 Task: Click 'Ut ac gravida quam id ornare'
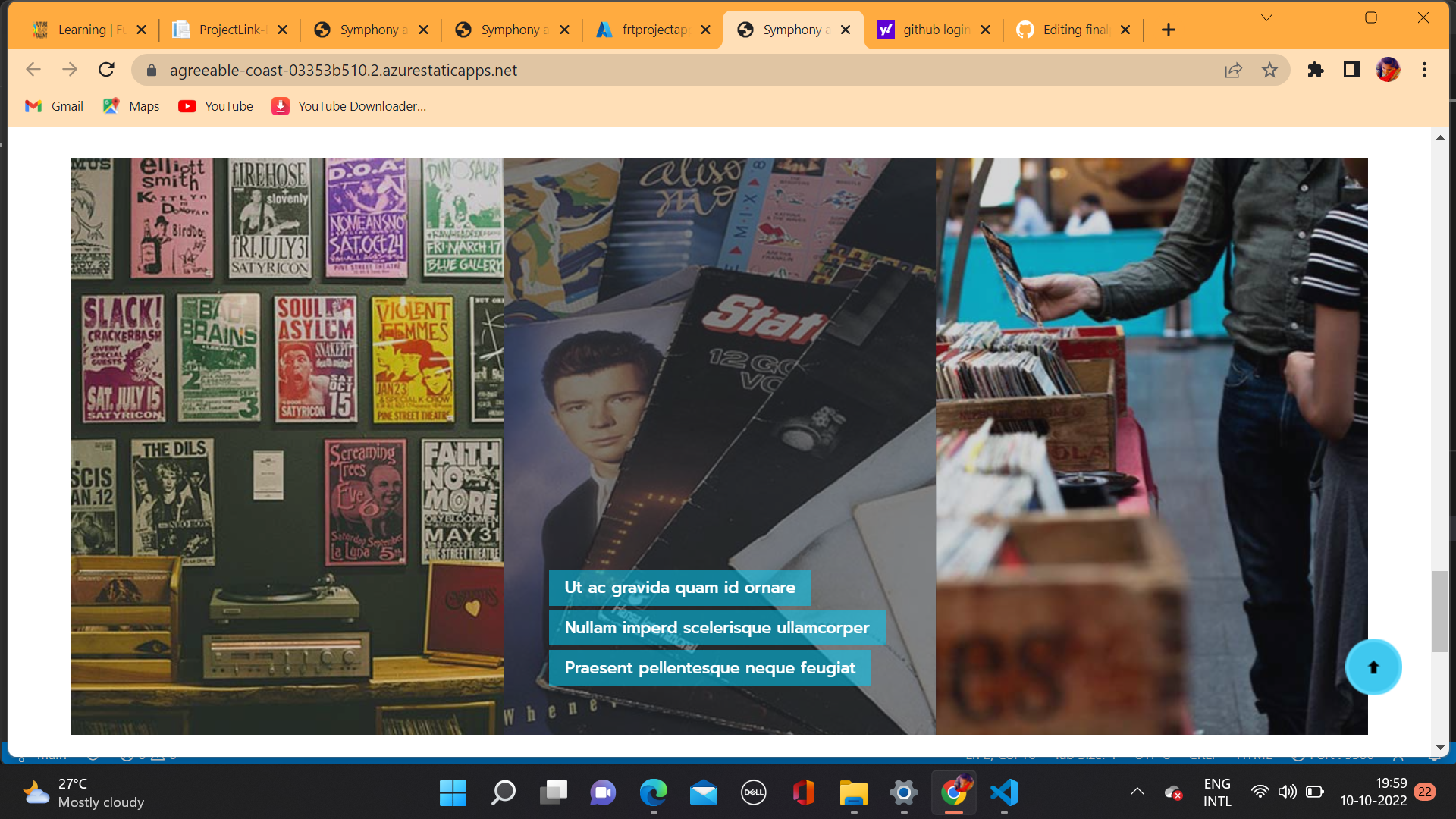click(679, 588)
